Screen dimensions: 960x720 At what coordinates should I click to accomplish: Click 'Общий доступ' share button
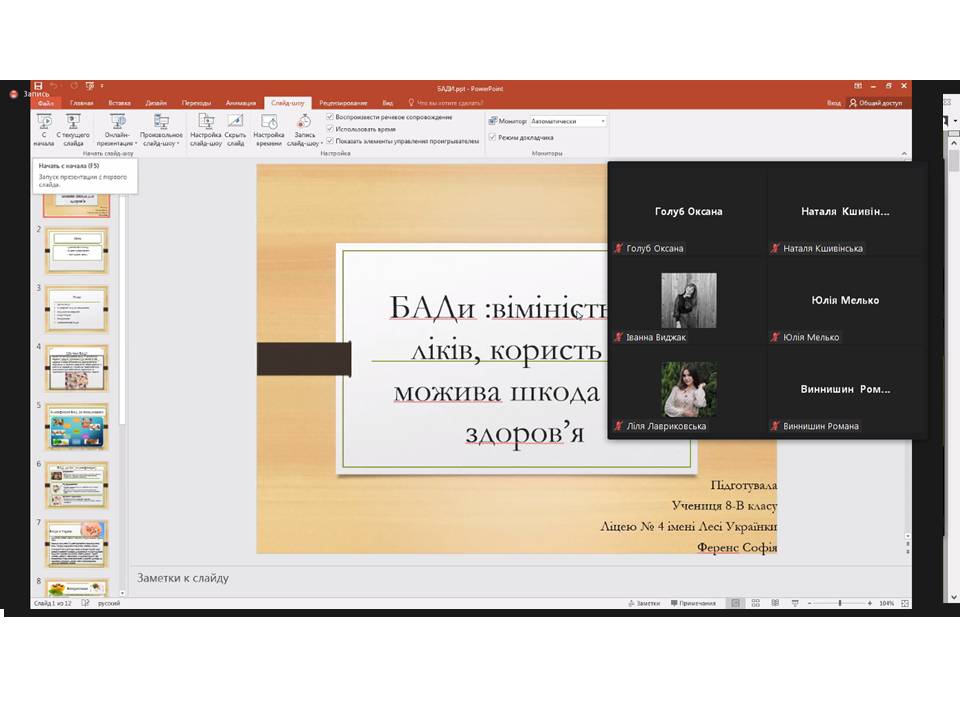tap(876, 103)
